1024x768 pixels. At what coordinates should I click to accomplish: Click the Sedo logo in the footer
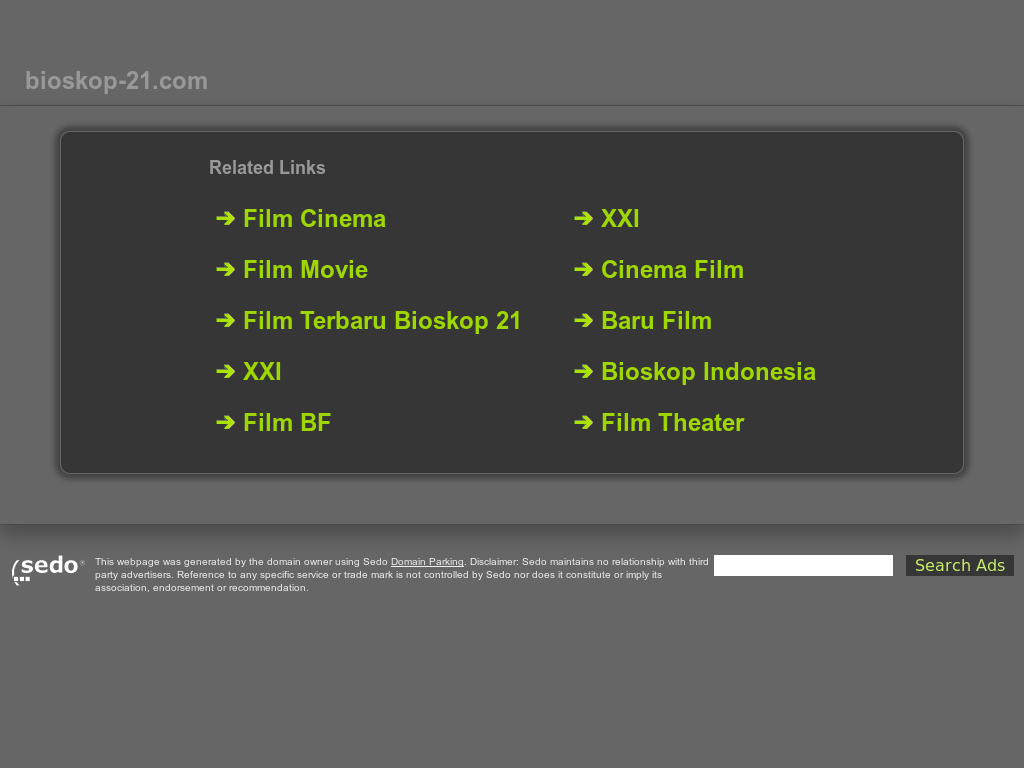coord(47,568)
